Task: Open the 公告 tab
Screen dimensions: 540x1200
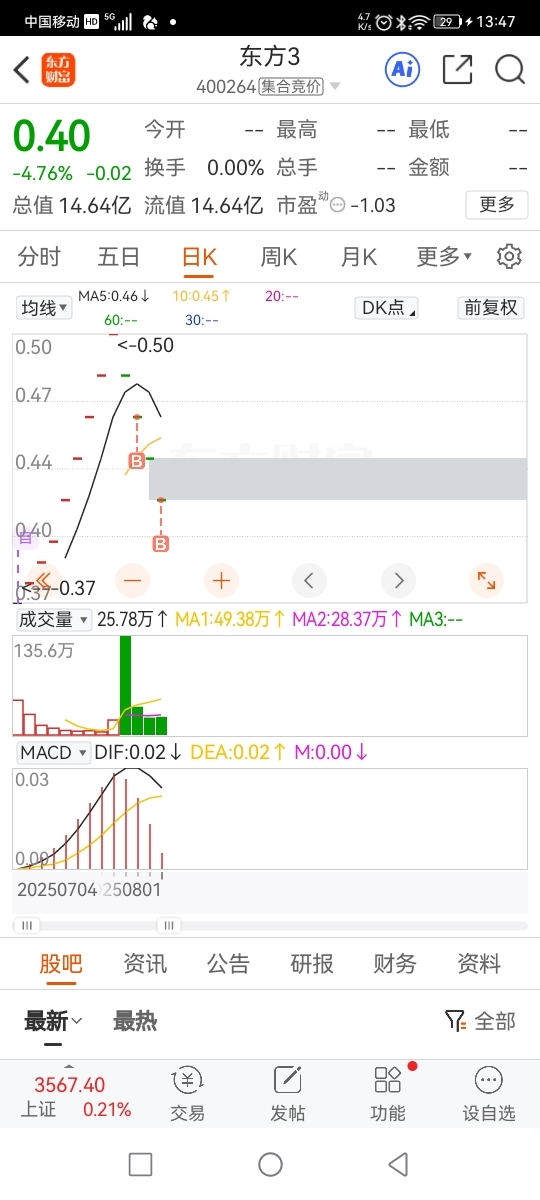Action: (x=228, y=964)
